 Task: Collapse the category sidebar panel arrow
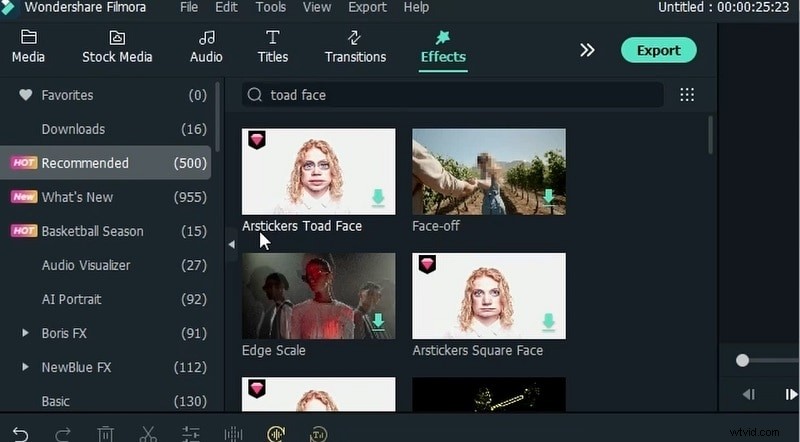(231, 244)
